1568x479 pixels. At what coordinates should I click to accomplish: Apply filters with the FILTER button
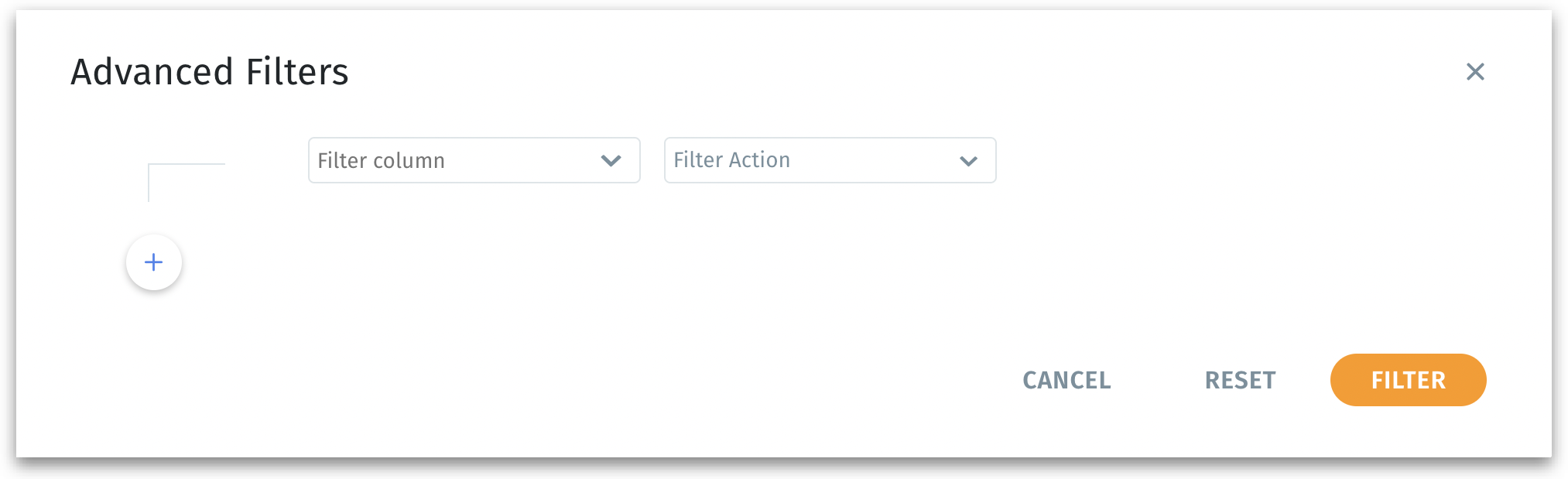[x=1408, y=380]
